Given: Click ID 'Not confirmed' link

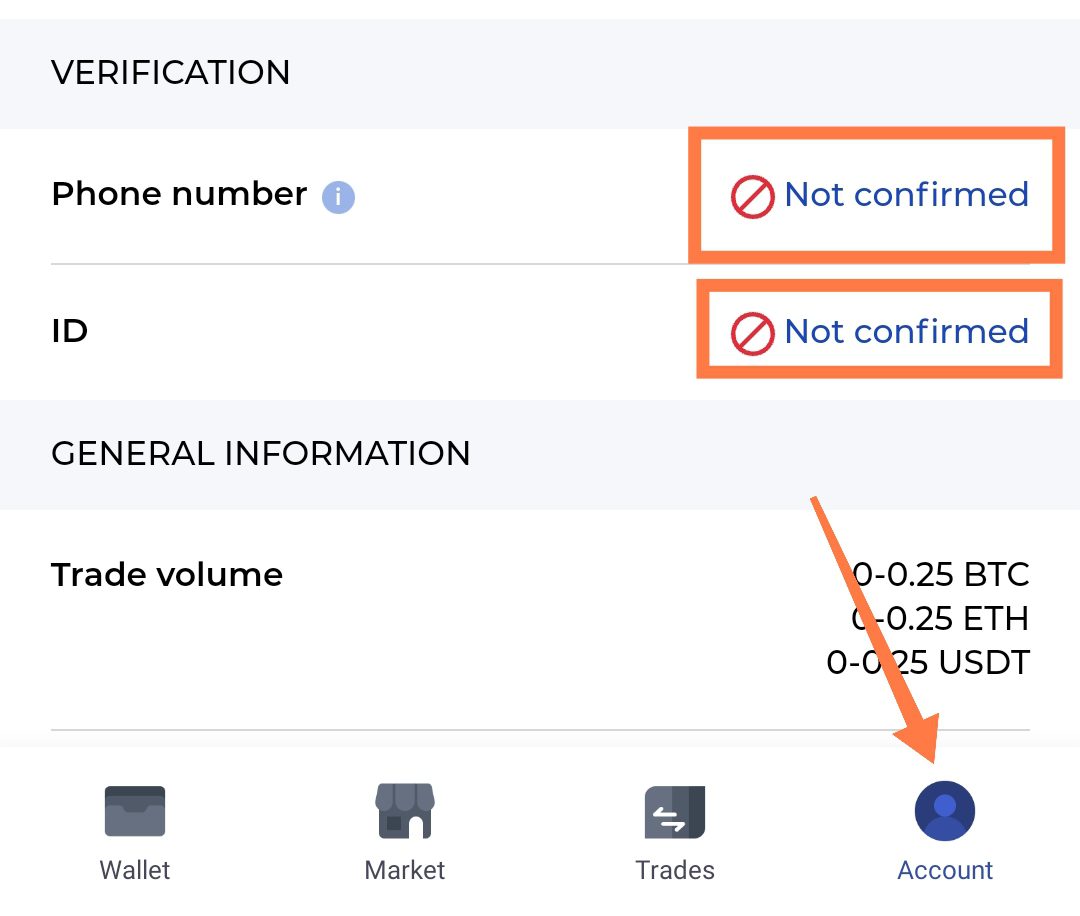Looking at the screenshot, I should [x=906, y=331].
